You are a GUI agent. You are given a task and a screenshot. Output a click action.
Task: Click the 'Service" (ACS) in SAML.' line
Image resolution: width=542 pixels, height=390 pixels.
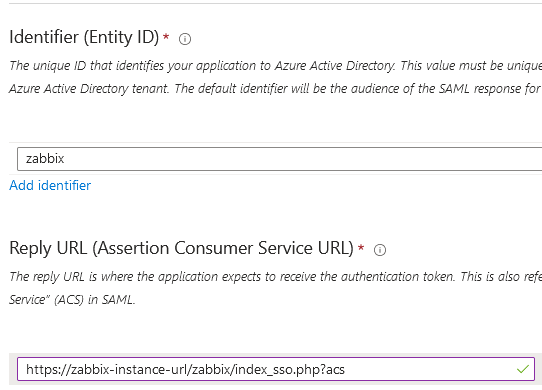click(x=72, y=299)
